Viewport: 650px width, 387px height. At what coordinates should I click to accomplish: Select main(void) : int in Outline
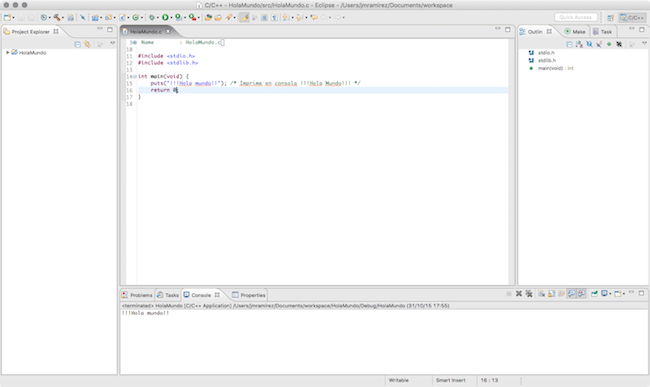(555, 68)
